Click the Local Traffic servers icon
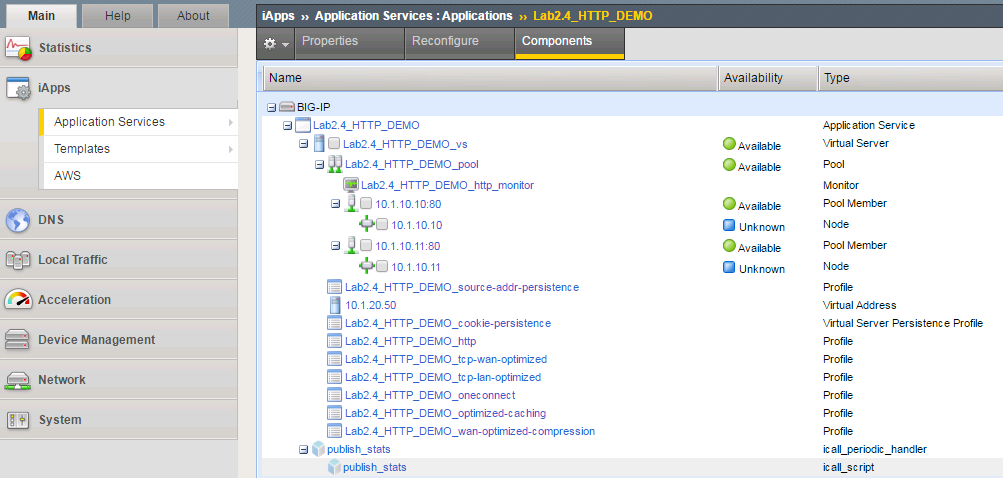This screenshot has height=478, width=1003. click(x=18, y=260)
